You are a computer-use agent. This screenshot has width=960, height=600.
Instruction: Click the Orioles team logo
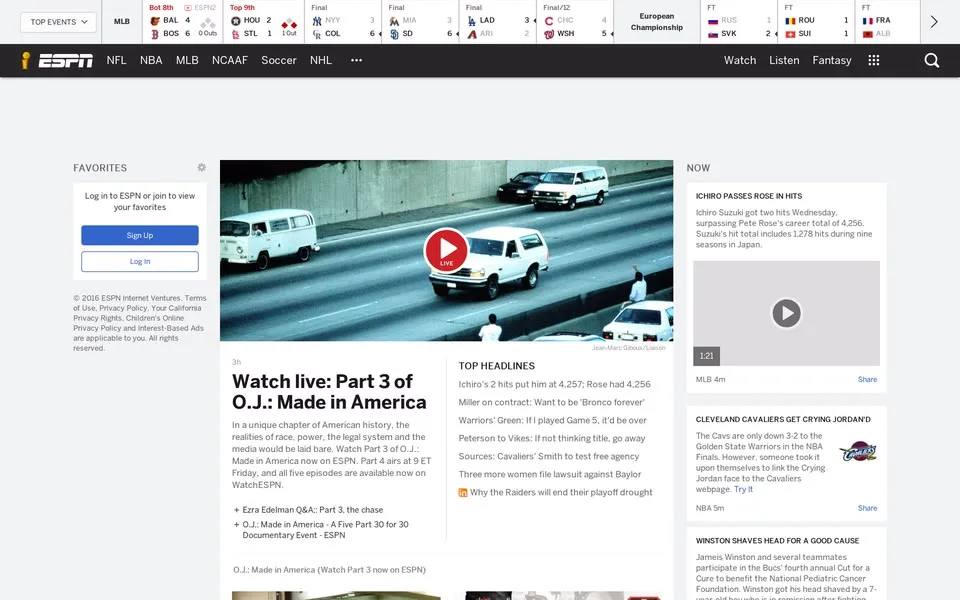(155, 20)
